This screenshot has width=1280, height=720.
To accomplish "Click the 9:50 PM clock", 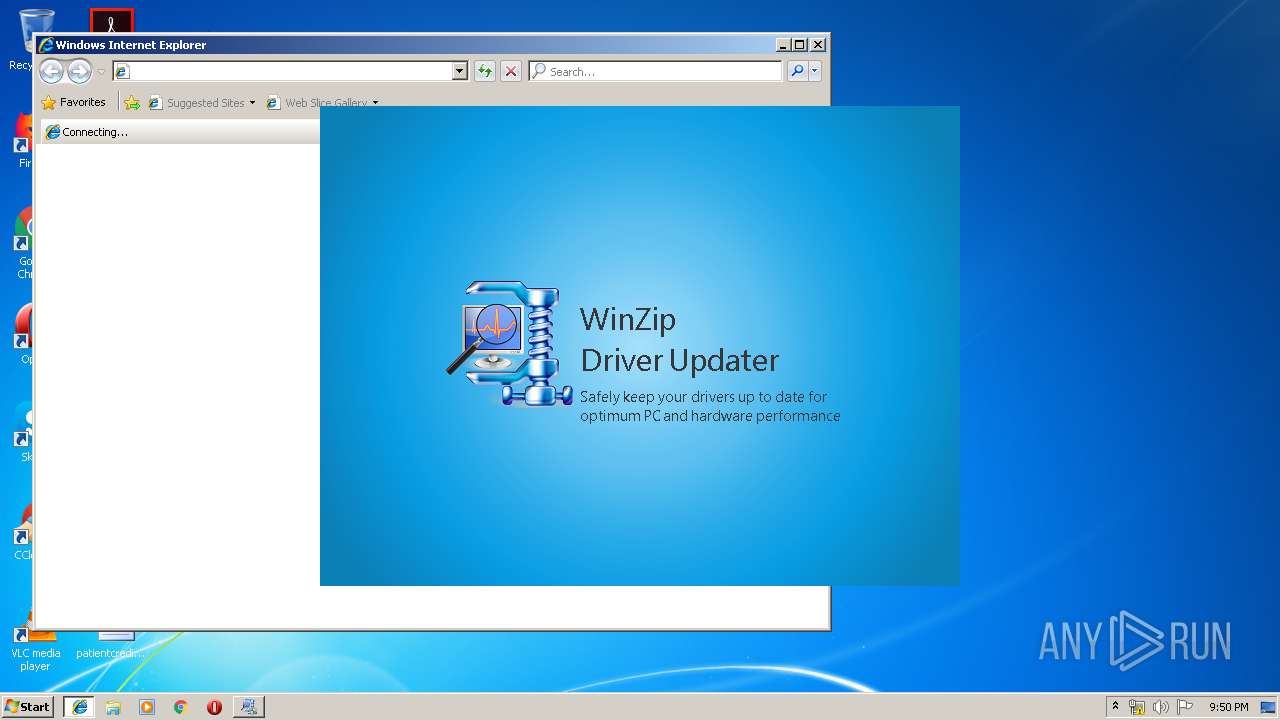I will coord(1228,707).
